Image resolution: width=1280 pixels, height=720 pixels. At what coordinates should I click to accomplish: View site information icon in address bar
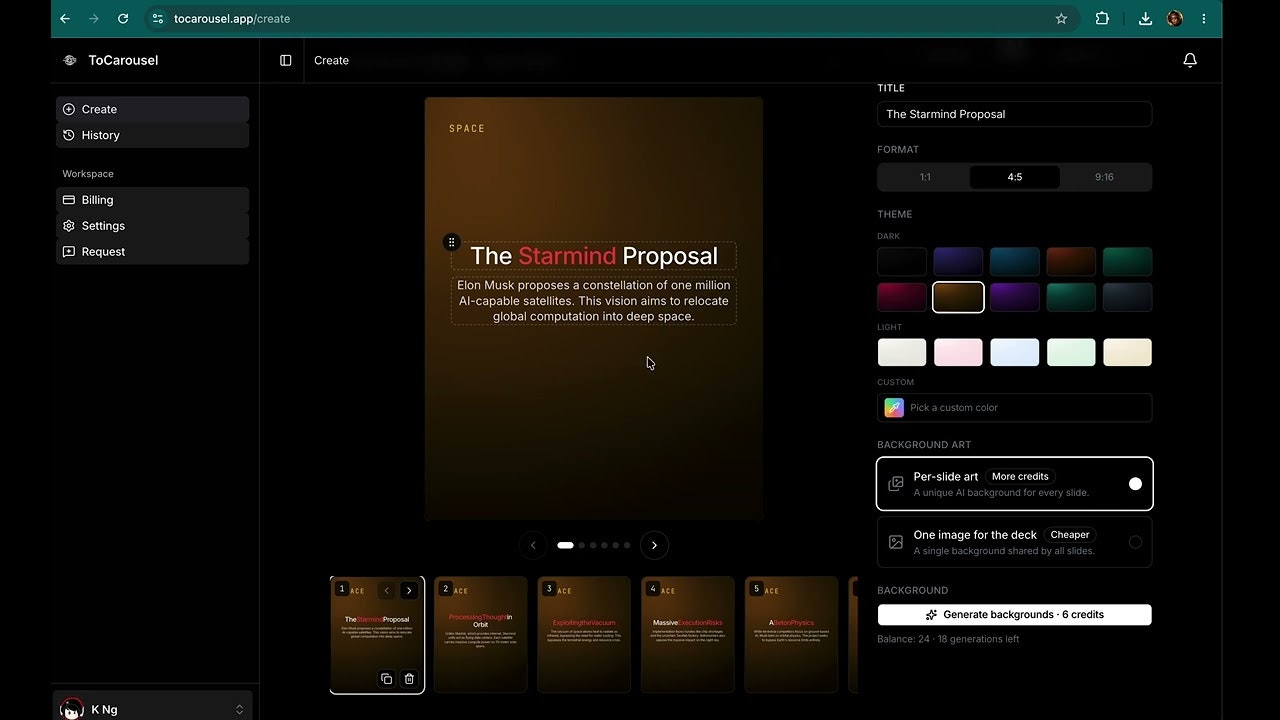point(158,18)
